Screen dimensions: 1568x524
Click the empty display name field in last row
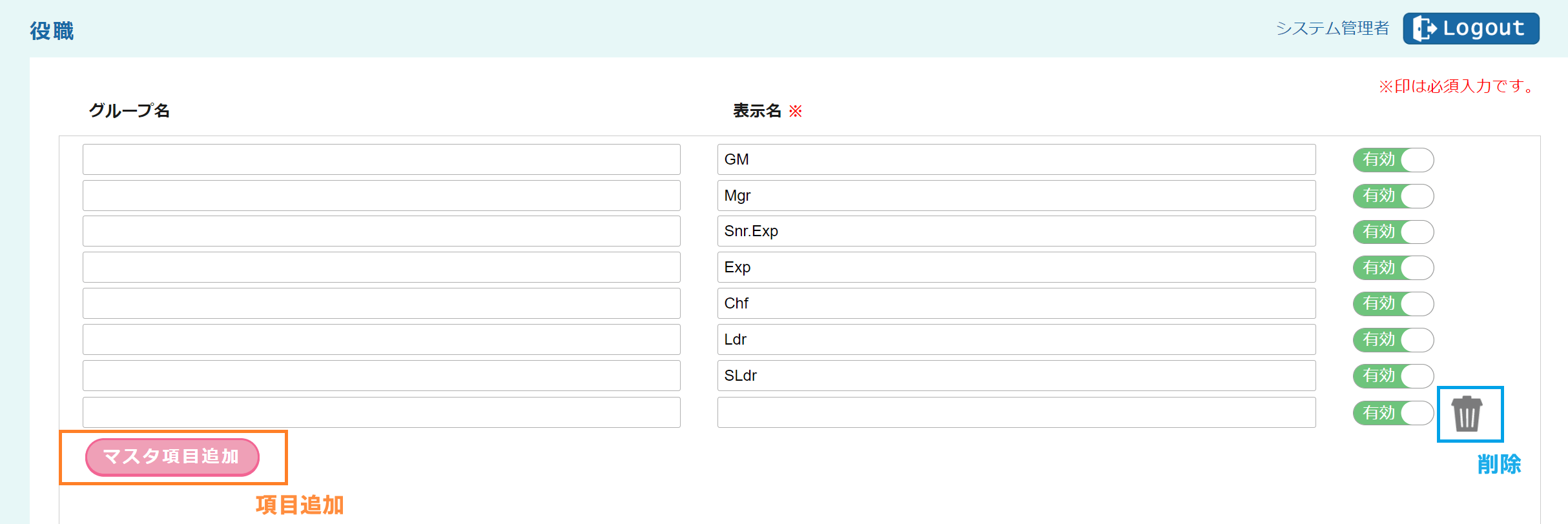coord(1016,412)
